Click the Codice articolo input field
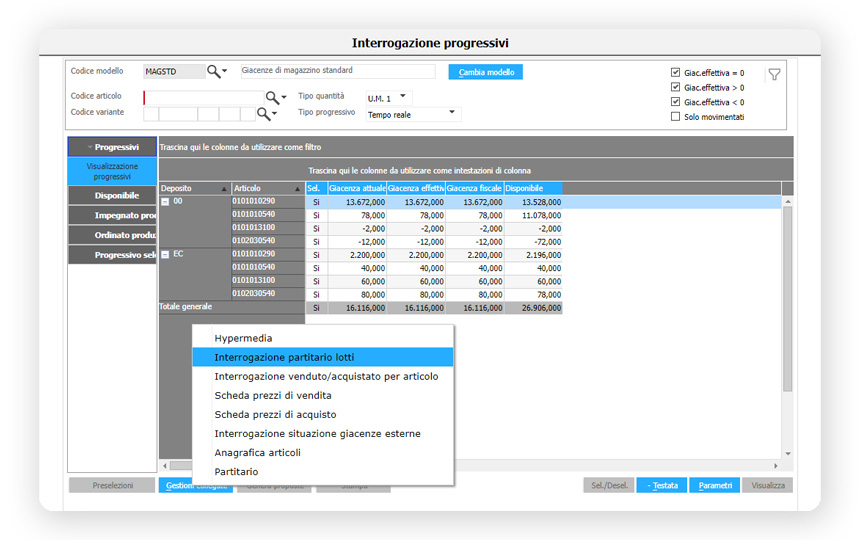The height and width of the screenshot is (540, 860). [x=203, y=98]
